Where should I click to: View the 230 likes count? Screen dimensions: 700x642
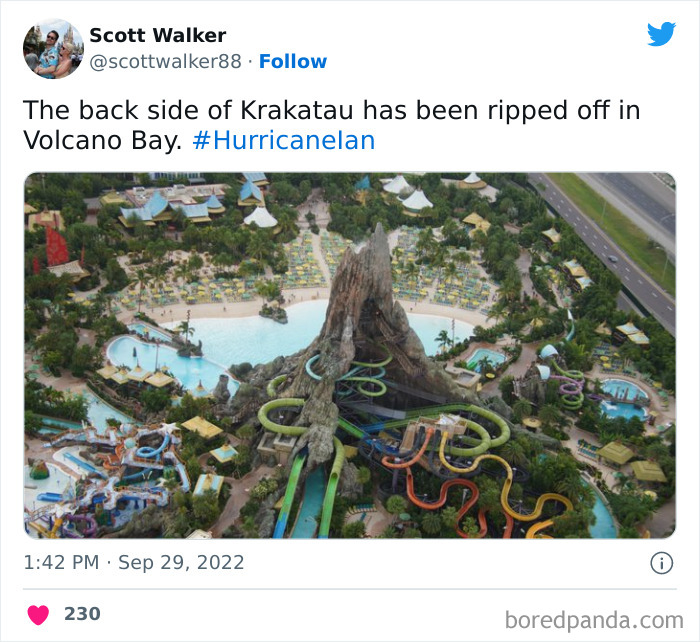[82, 614]
